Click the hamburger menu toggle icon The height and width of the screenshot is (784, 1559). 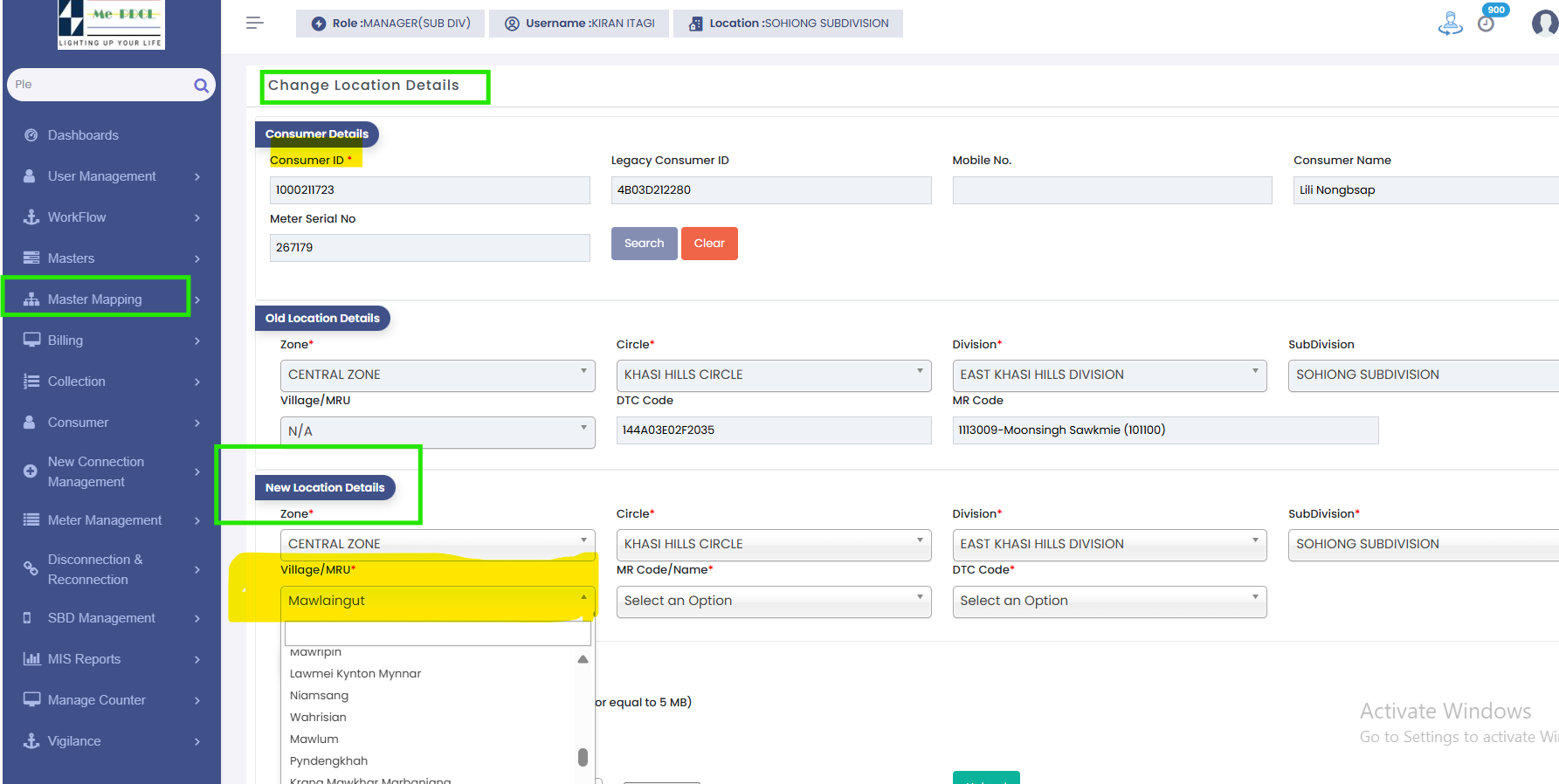254,23
